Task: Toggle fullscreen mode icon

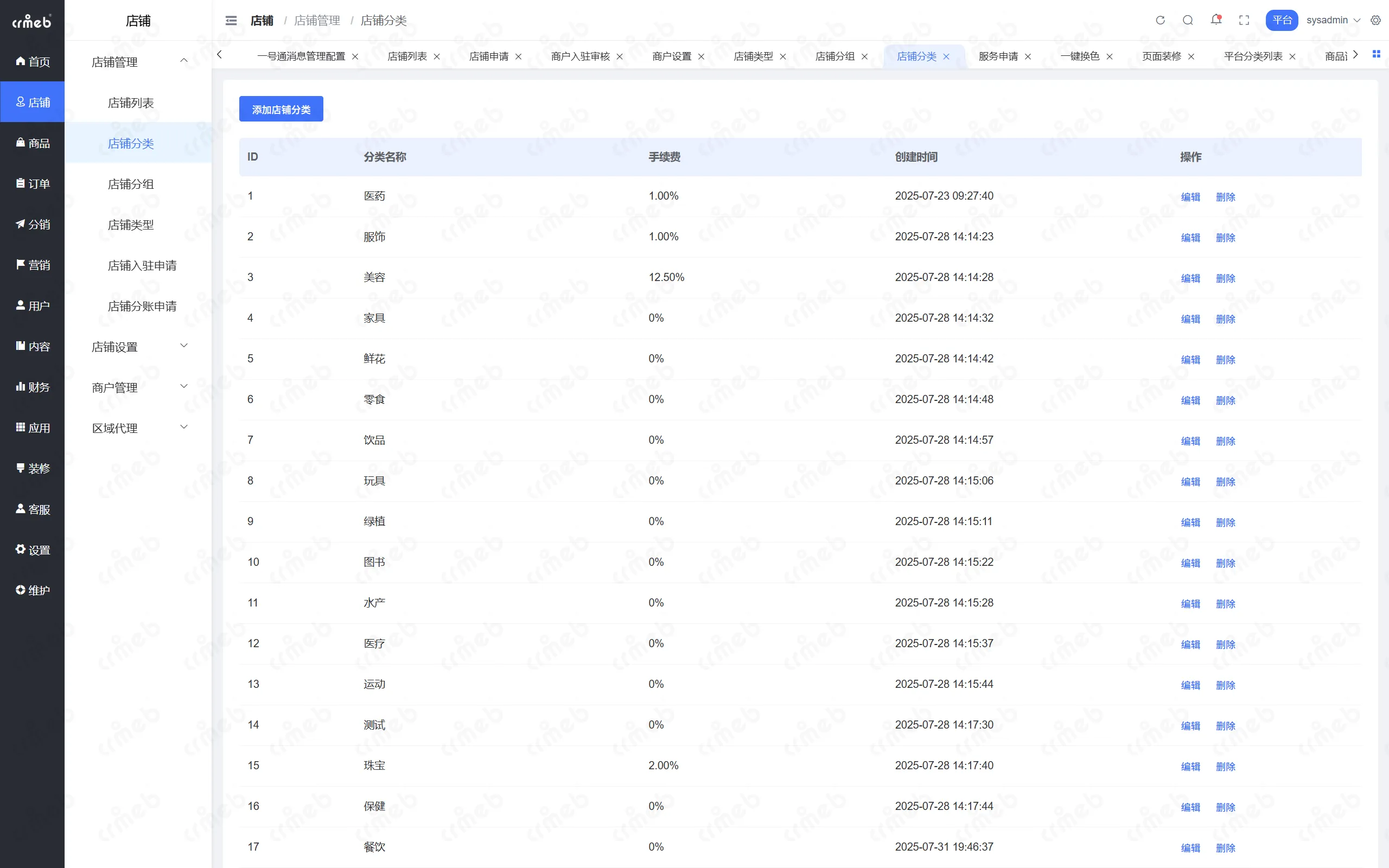Action: coord(1244,20)
